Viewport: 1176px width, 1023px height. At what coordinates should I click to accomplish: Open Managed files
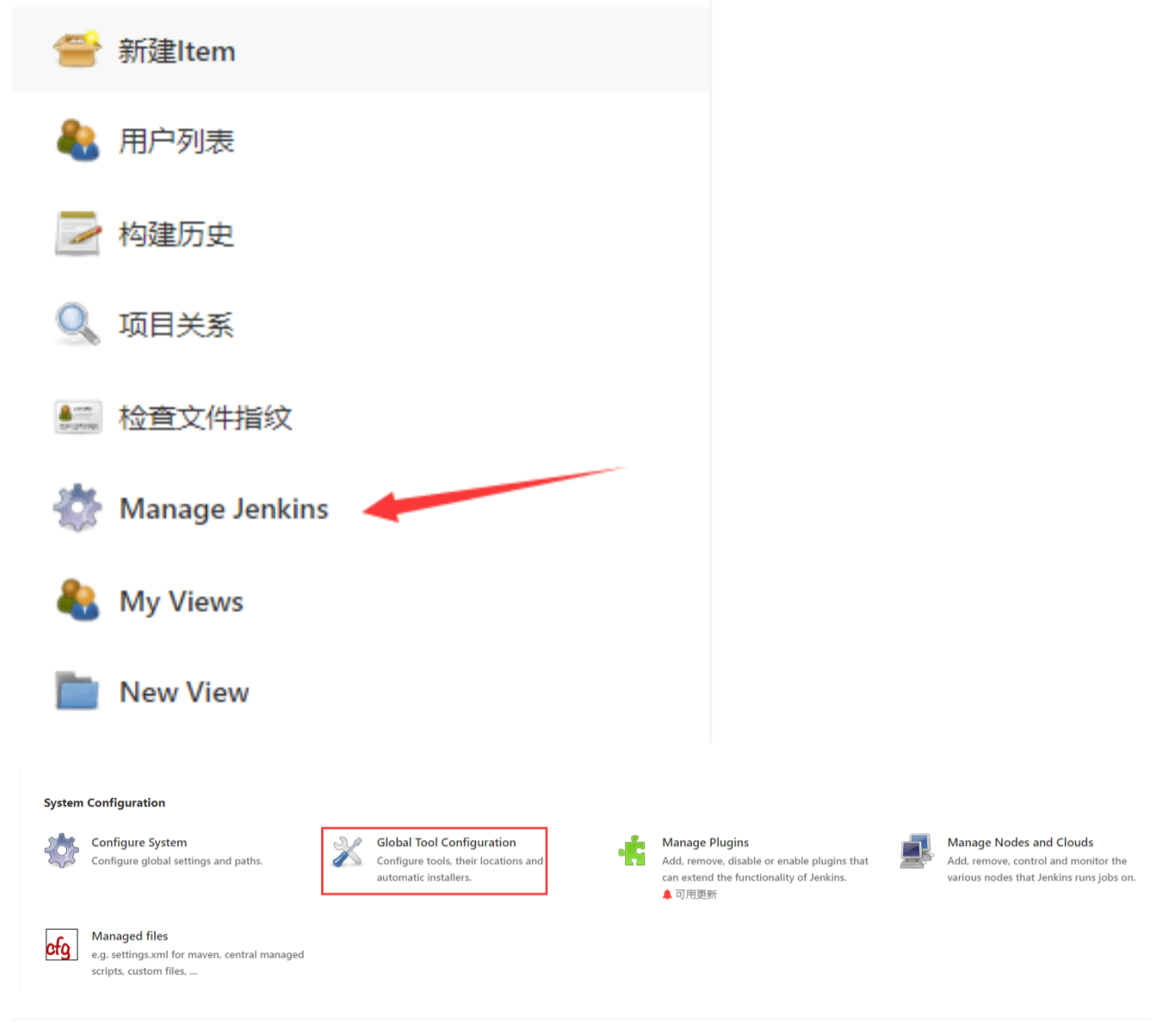point(130,936)
